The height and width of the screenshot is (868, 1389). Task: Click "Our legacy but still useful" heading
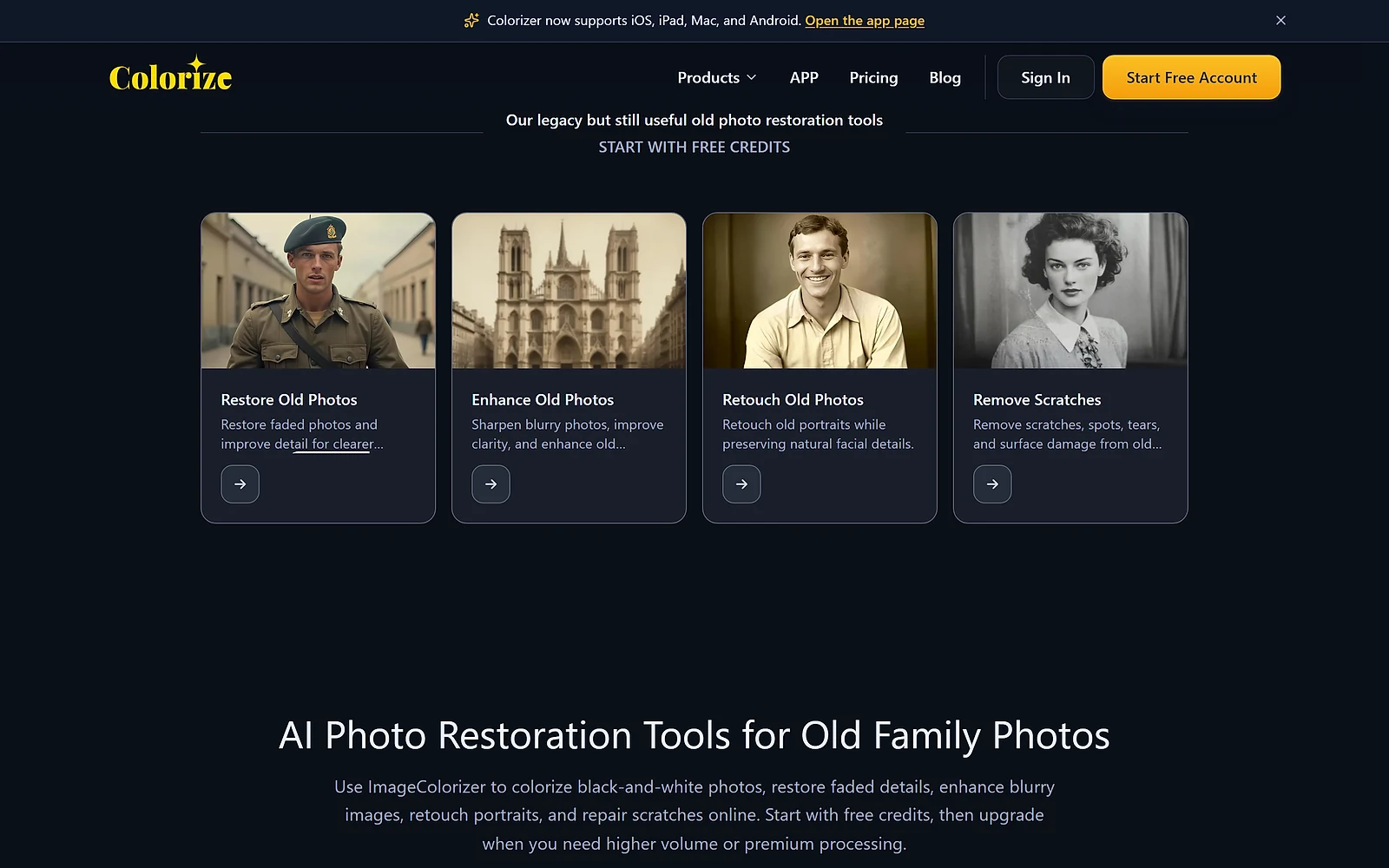coord(694,120)
